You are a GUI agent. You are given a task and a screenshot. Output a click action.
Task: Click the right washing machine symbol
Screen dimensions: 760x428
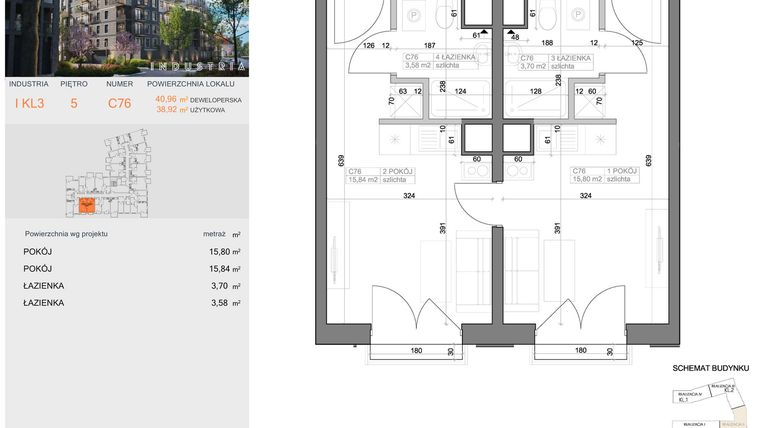pyautogui.click(x=577, y=16)
